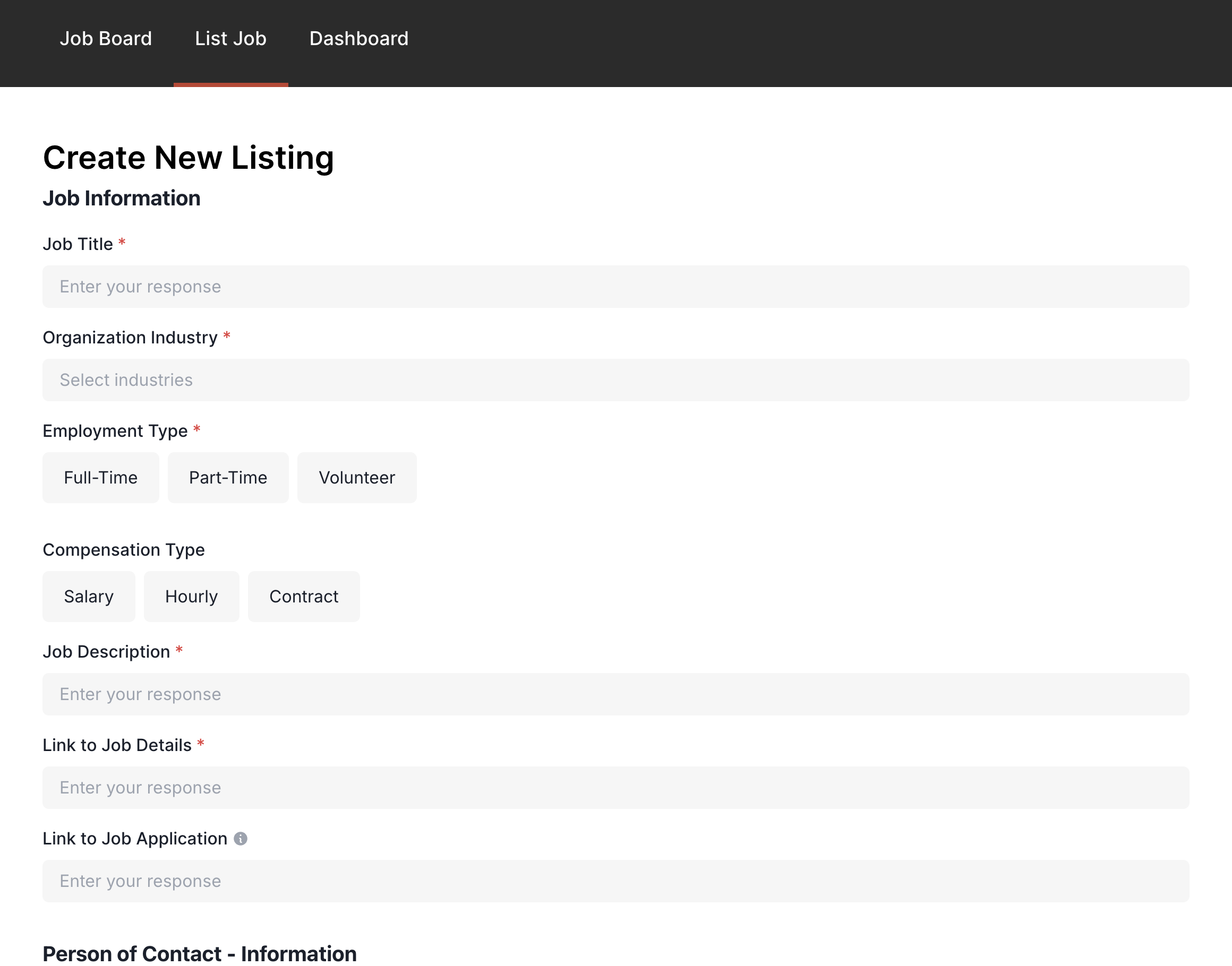This screenshot has width=1232, height=966.
Task: Open the Job Board tab
Action: 106,38
